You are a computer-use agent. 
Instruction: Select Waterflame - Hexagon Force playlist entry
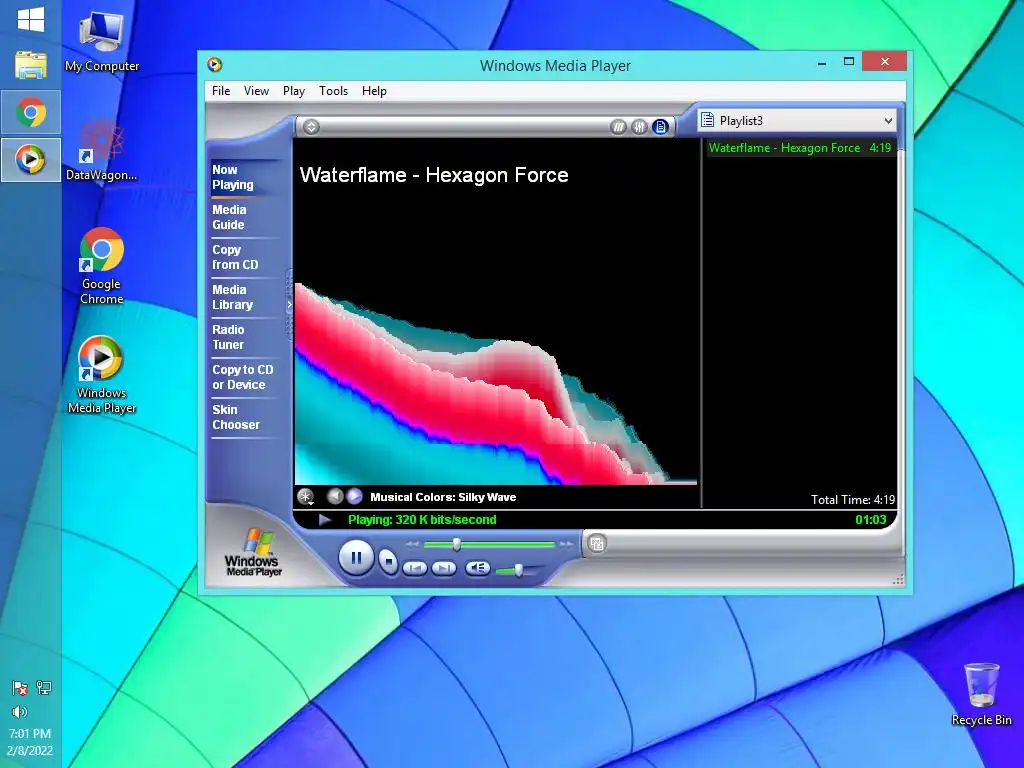pos(800,148)
